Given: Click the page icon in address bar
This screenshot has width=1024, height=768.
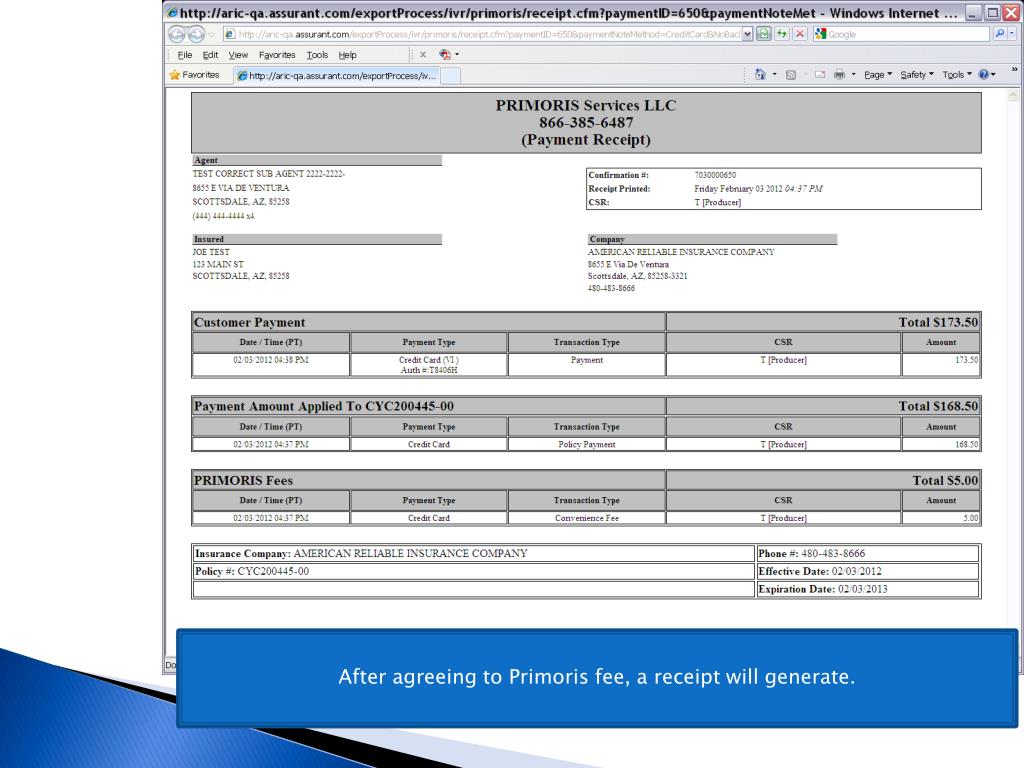Looking at the screenshot, I should point(230,34).
